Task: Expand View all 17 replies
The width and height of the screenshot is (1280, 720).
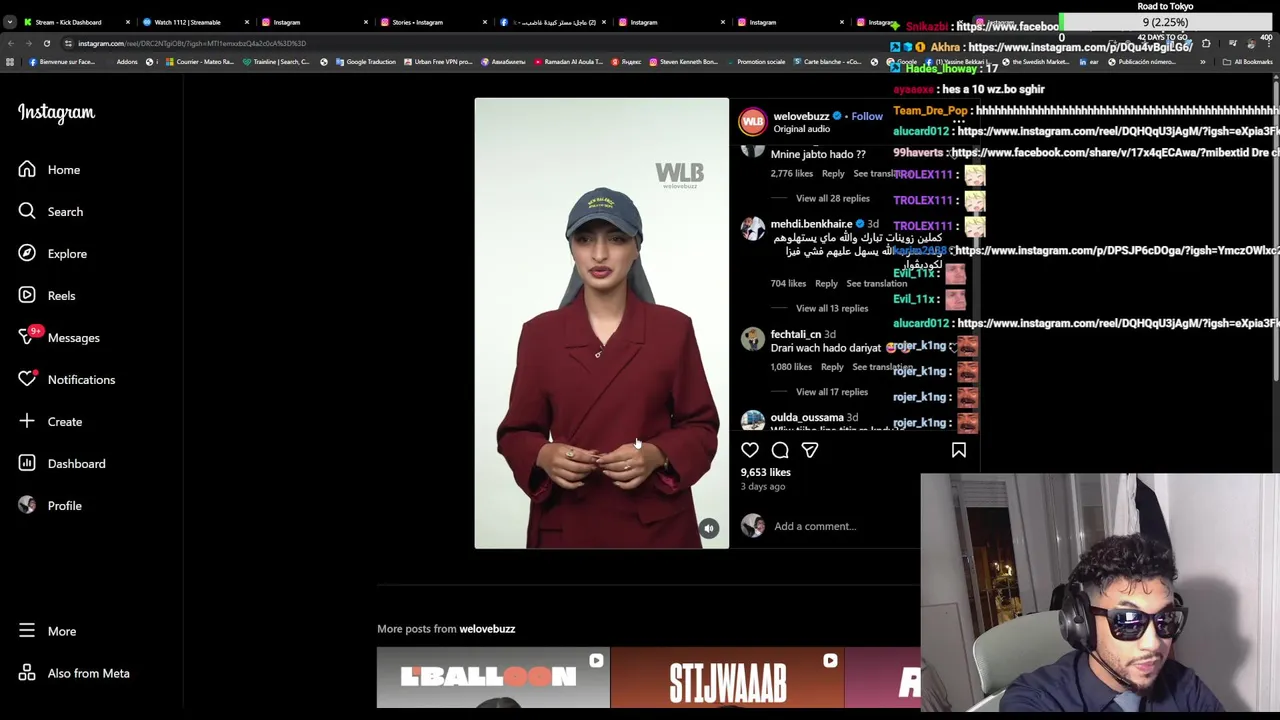Action: (832, 392)
